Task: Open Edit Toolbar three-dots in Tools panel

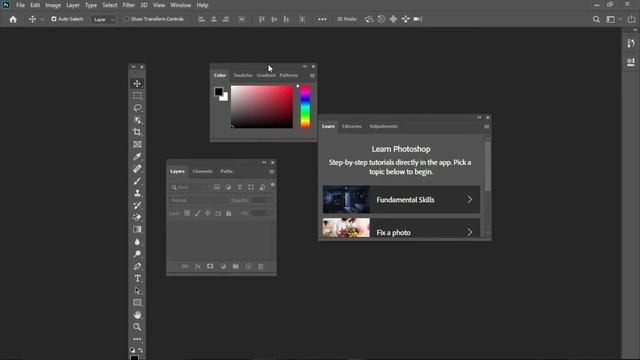Action: [137, 339]
